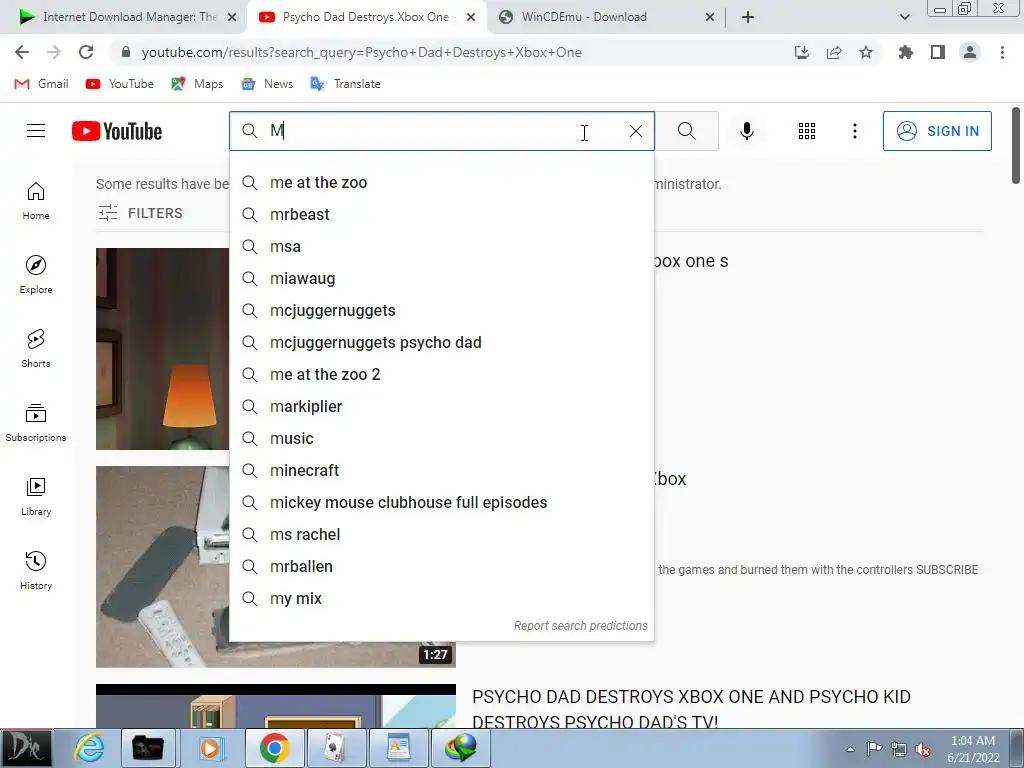Image resolution: width=1024 pixels, height=768 pixels.
Task: Click the SIGN IN button
Action: point(937,131)
